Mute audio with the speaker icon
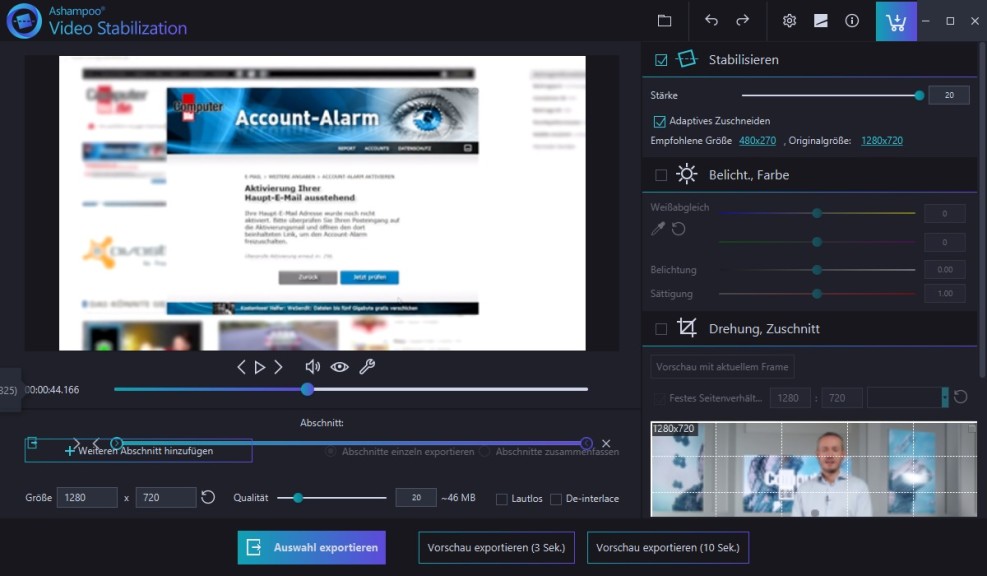987x576 pixels. tap(313, 367)
